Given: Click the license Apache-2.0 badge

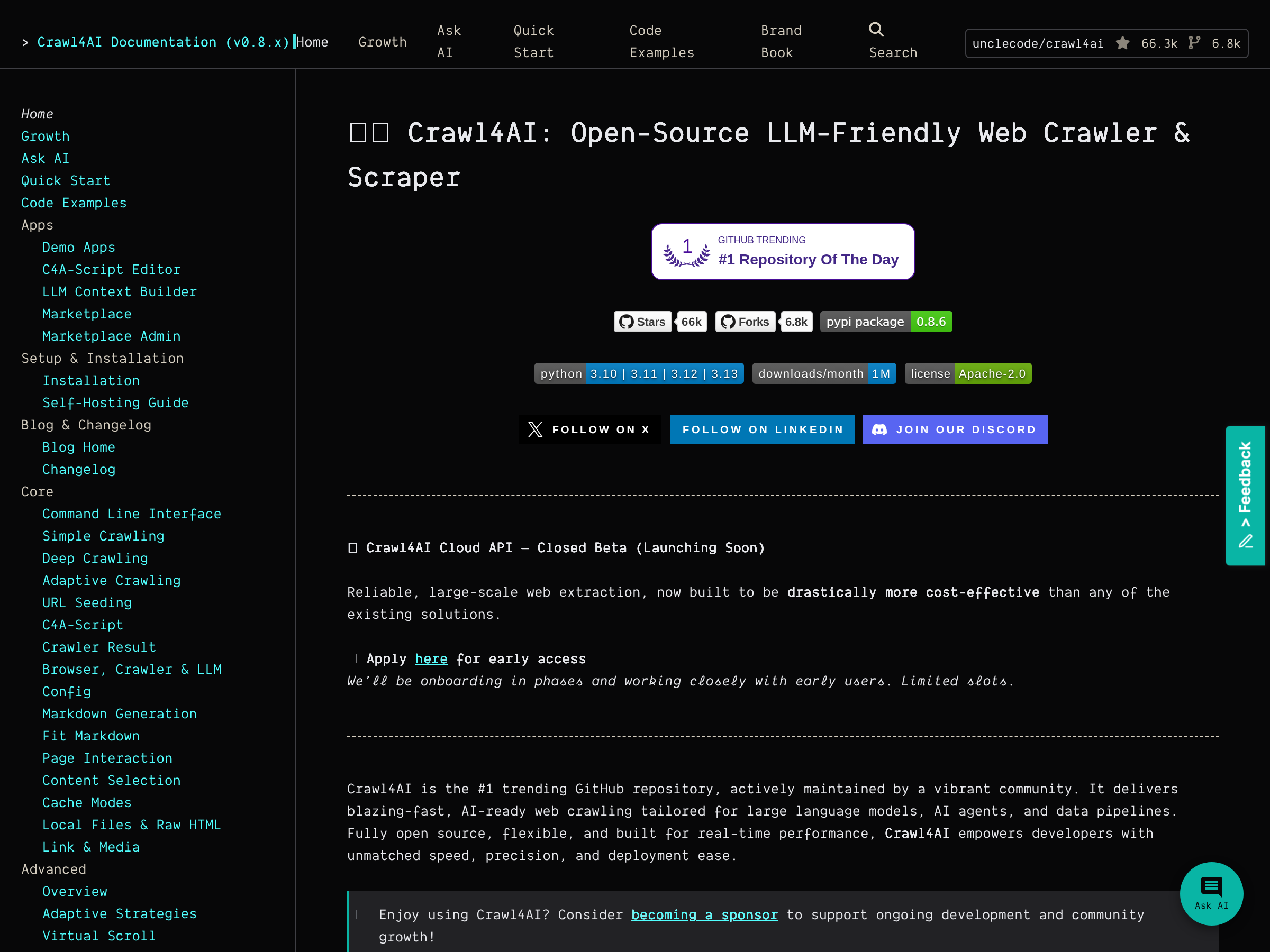Looking at the screenshot, I should (968, 373).
